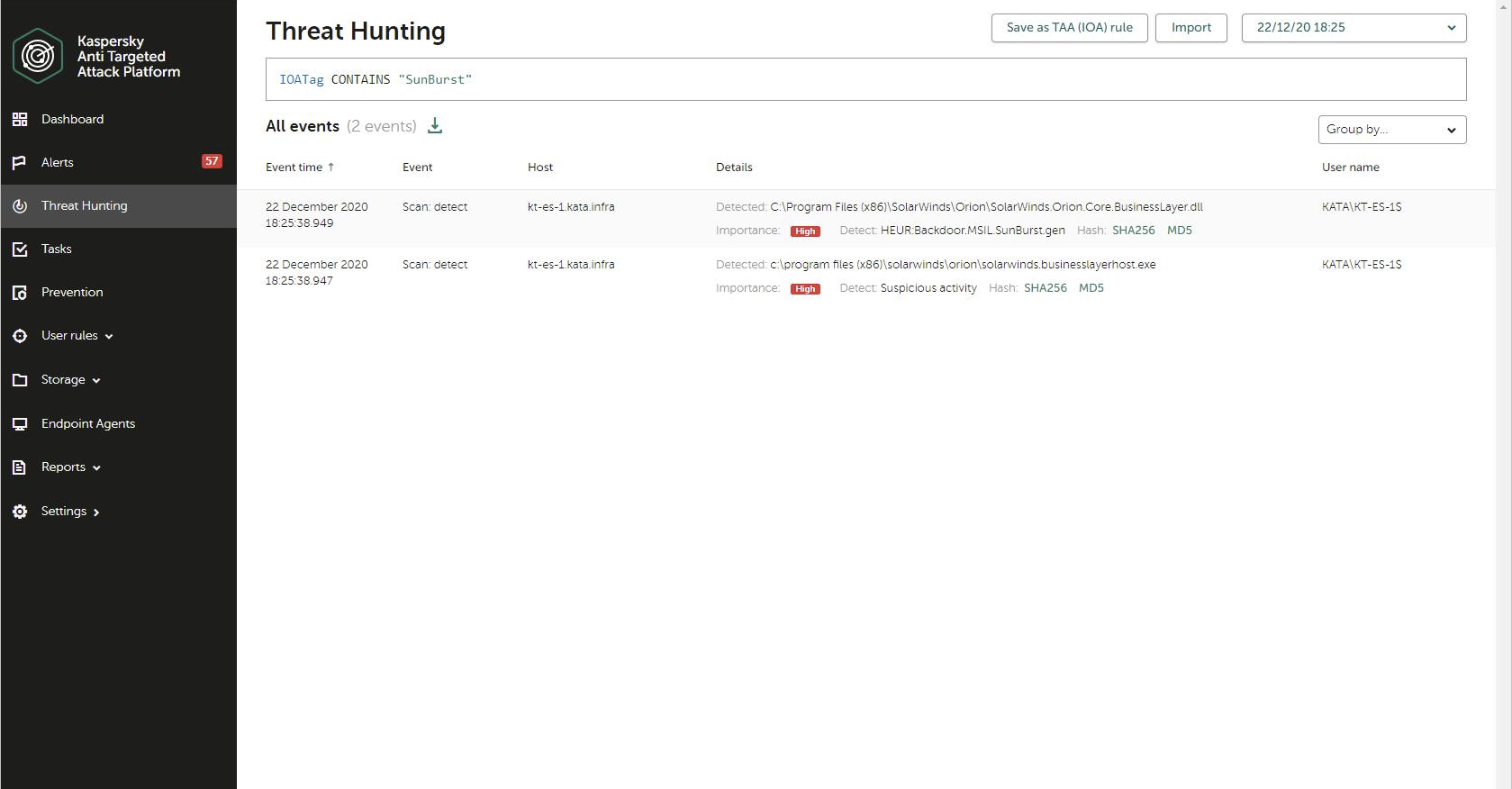Click Scan: detect in first event row
1512x789 pixels.
pyautogui.click(x=435, y=207)
